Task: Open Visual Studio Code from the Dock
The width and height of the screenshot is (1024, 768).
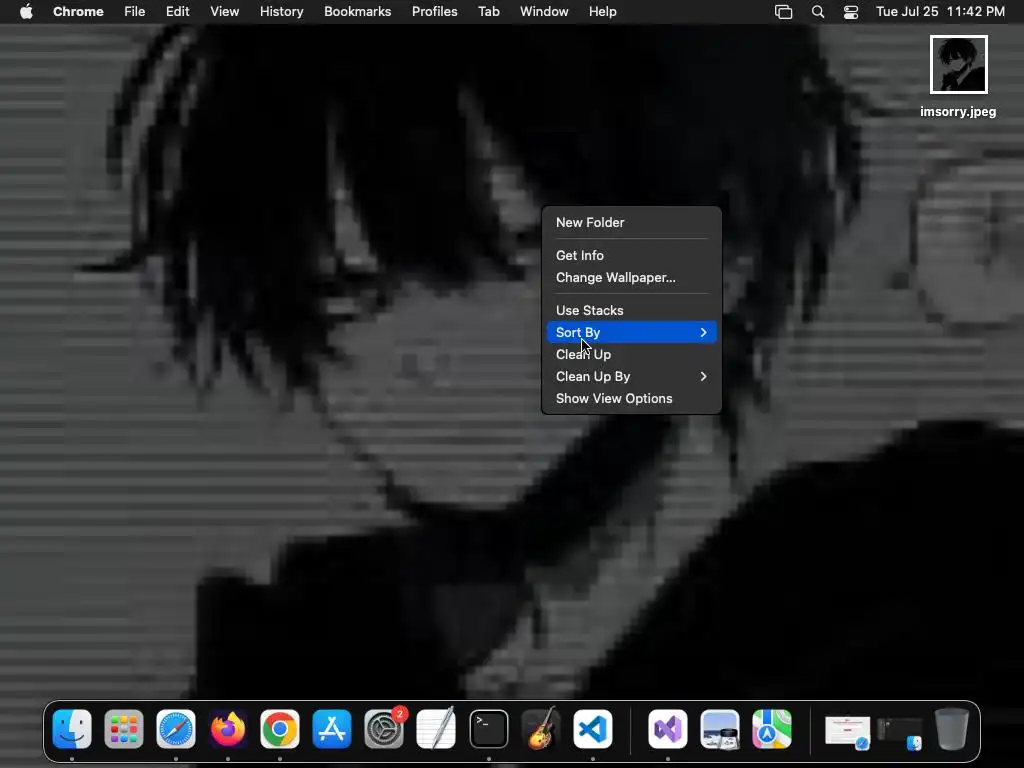Action: coord(593,729)
